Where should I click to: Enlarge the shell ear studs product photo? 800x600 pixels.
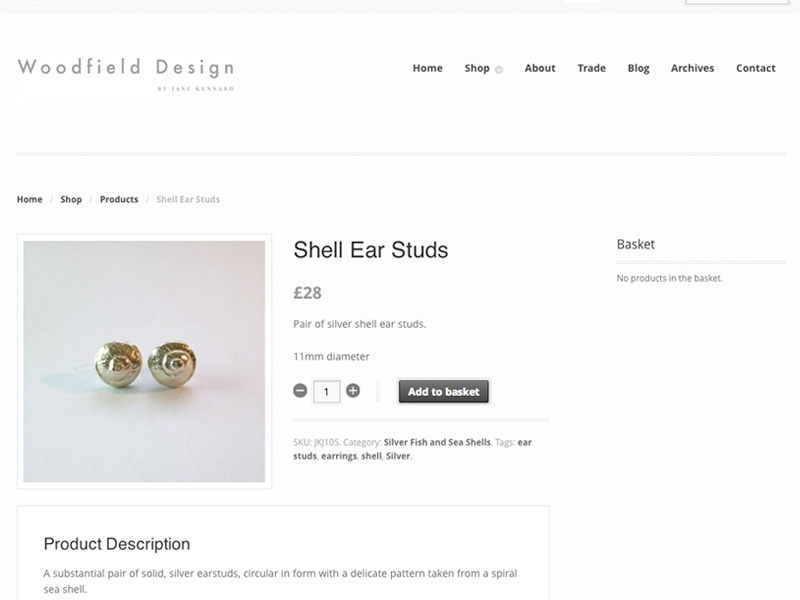(x=144, y=361)
